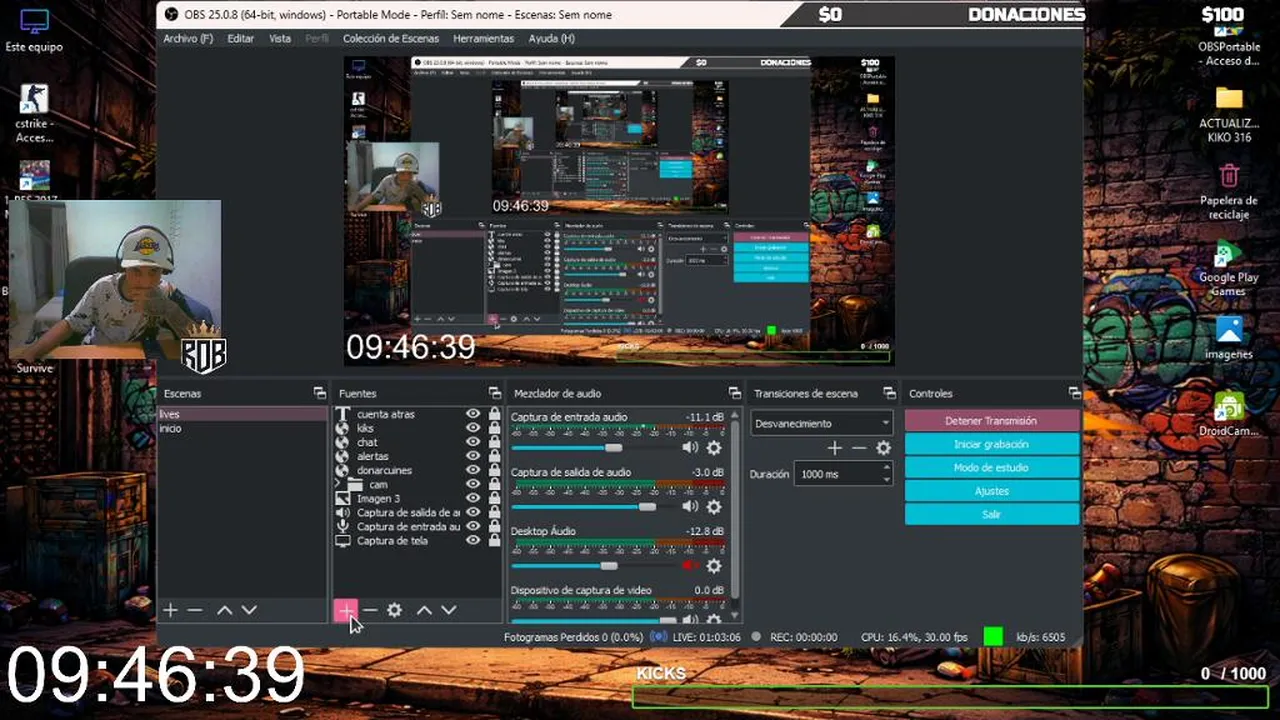Viewport: 1280px width, 720px height.
Task: Undock the Fuentes panel
Action: pyautogui.click(x=494, y=393)
